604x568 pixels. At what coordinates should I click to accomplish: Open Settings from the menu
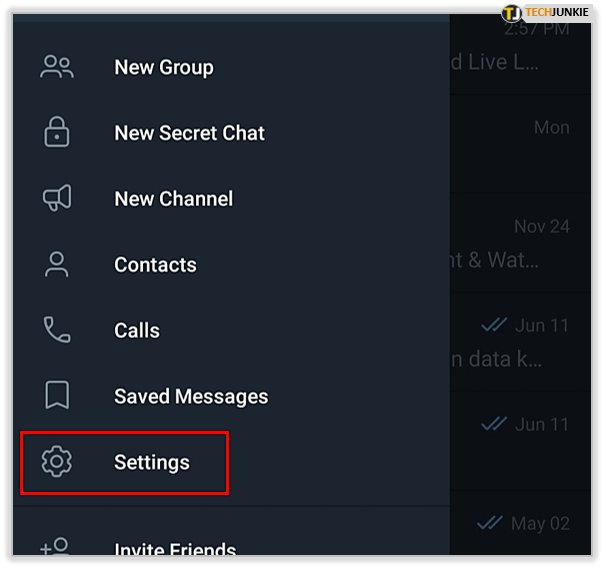coord(151,462)
